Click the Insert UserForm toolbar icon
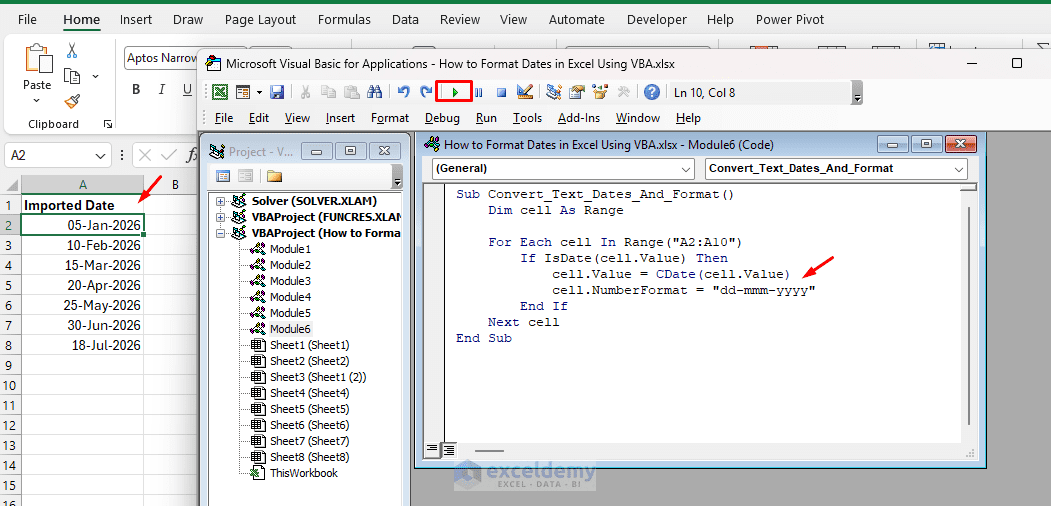 pos(242,92)
